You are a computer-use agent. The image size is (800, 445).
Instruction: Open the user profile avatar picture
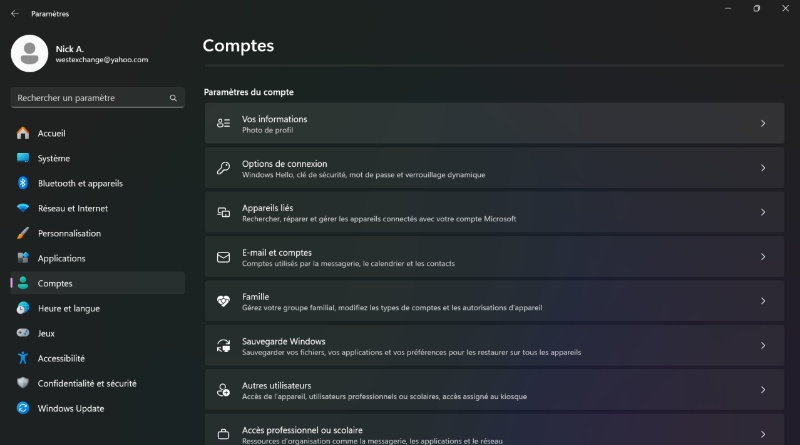(x=30, y=54)
